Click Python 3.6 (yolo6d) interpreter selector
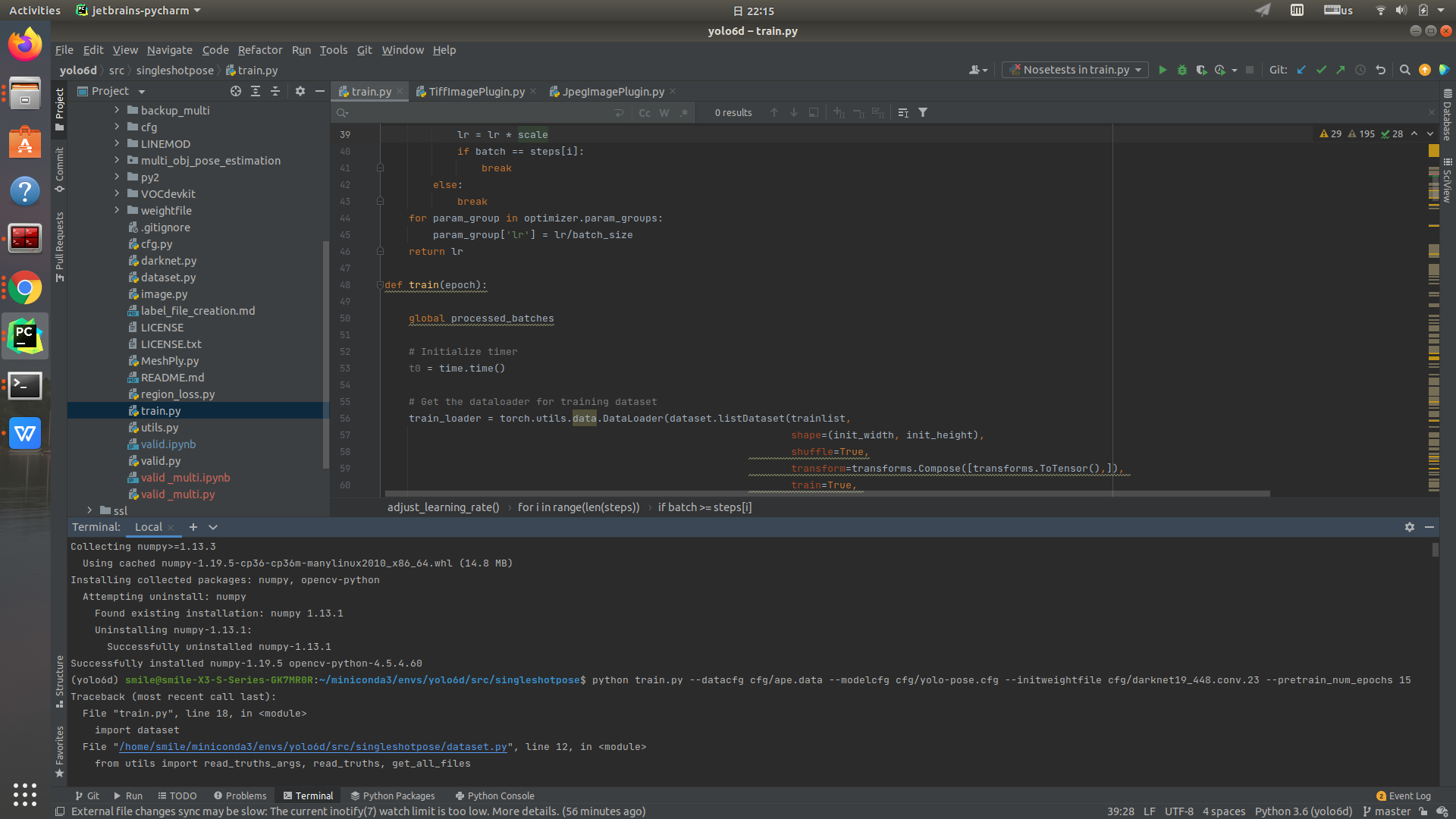This screenshot has width=1456, height=819. [1304, 811]
